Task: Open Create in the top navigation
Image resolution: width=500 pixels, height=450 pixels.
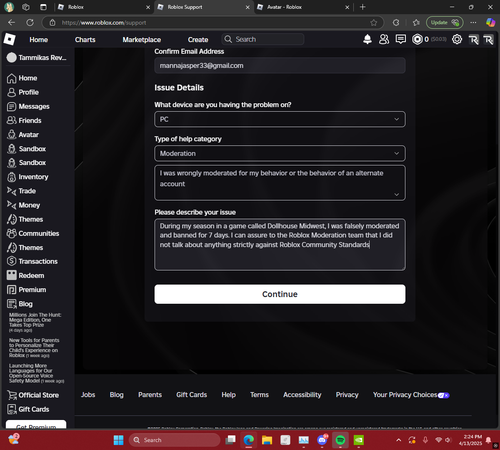Action: [198, 40]
